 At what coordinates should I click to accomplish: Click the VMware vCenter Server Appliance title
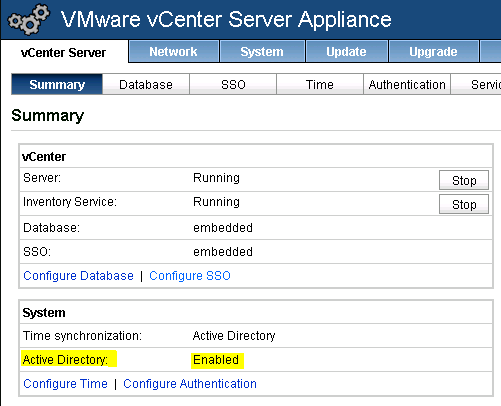(226, 19)
